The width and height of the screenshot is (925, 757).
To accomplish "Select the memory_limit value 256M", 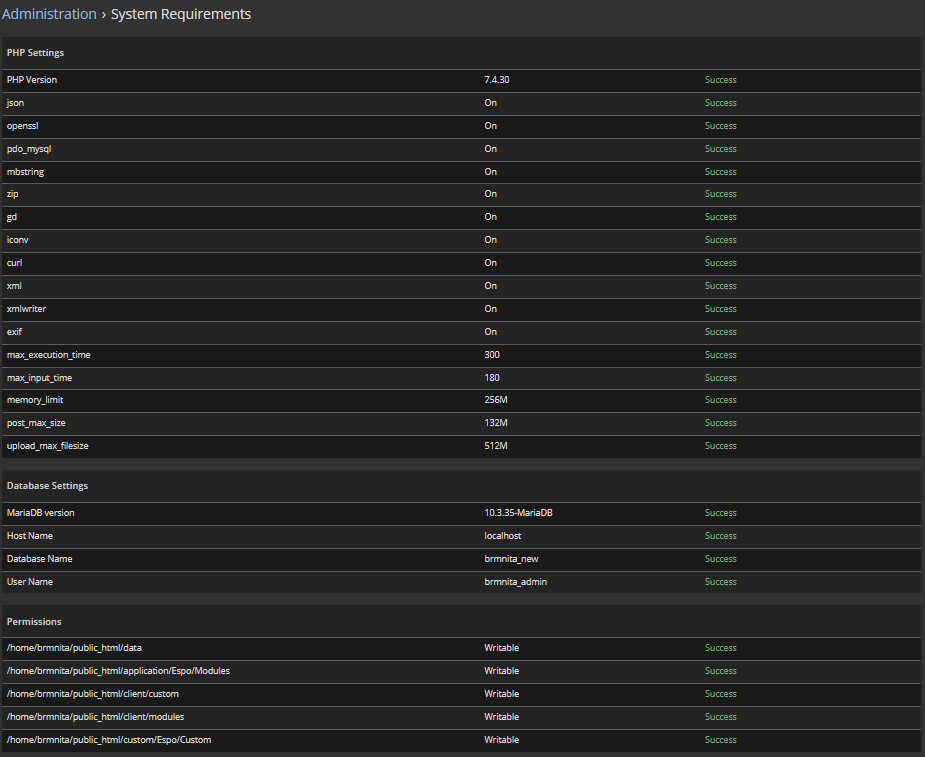I will (496, 400).
